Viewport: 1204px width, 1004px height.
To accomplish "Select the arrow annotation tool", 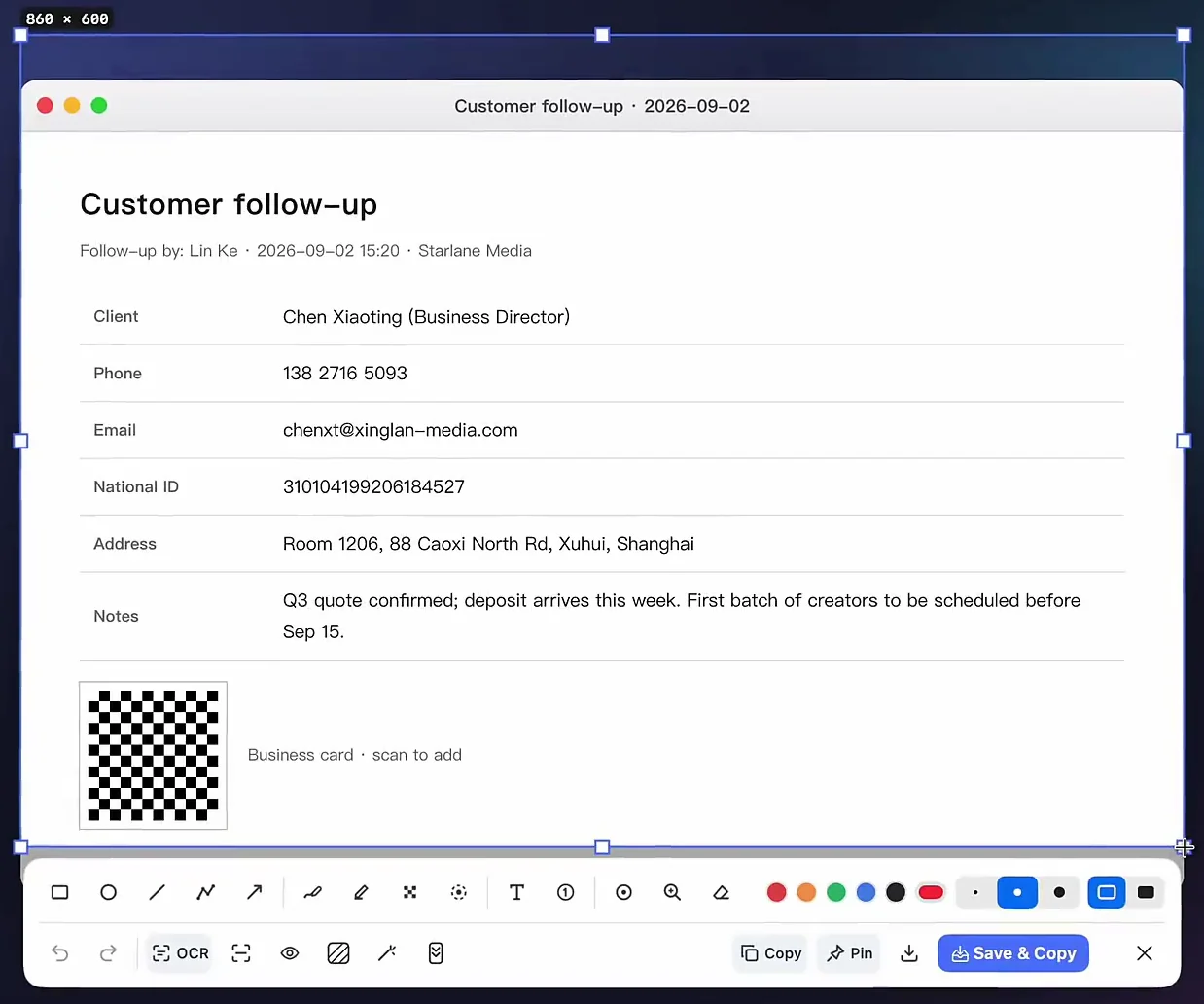I will (x=254, y=892).
